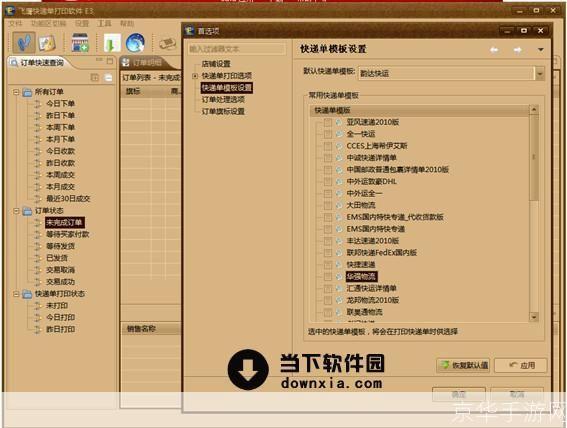Open the 帮助 menu
Viewport: 567px width, 428px height.
click(x=127, y=23)
